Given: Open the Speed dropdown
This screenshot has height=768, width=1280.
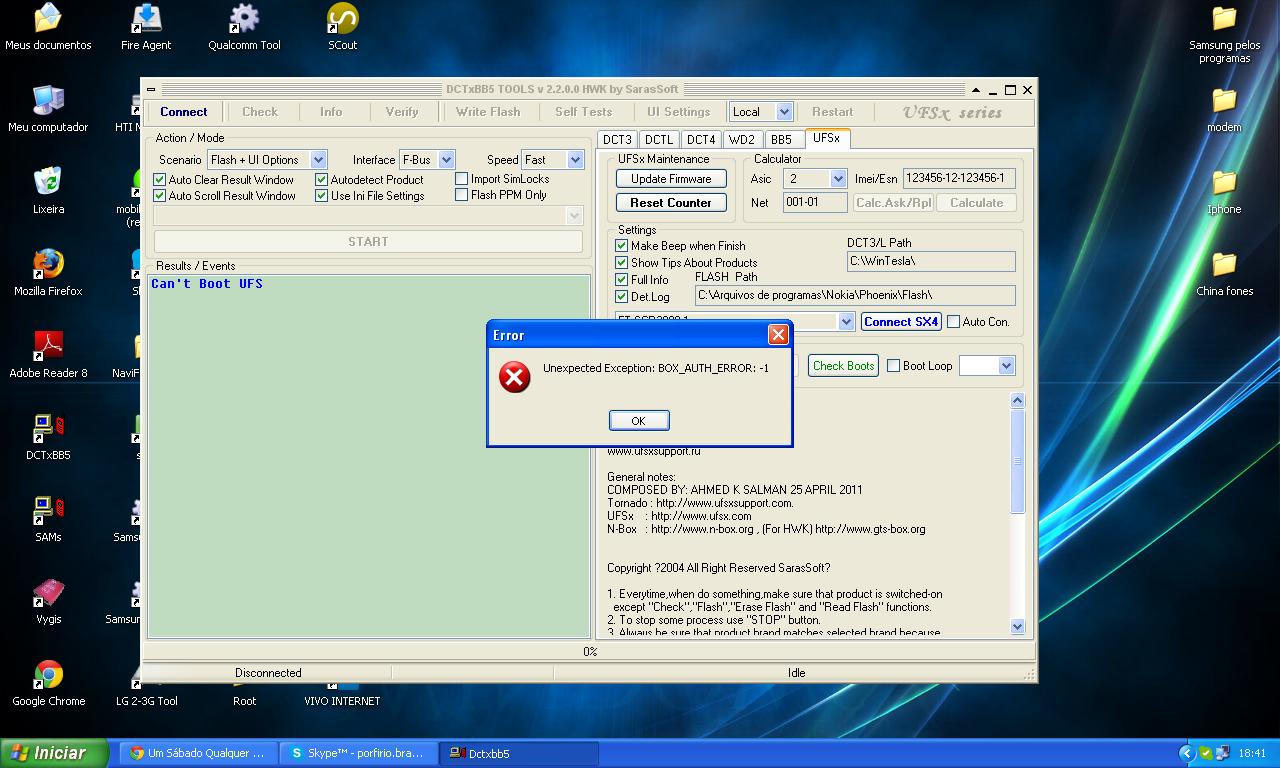Looking at the screenshot, I should coord(575,160).
